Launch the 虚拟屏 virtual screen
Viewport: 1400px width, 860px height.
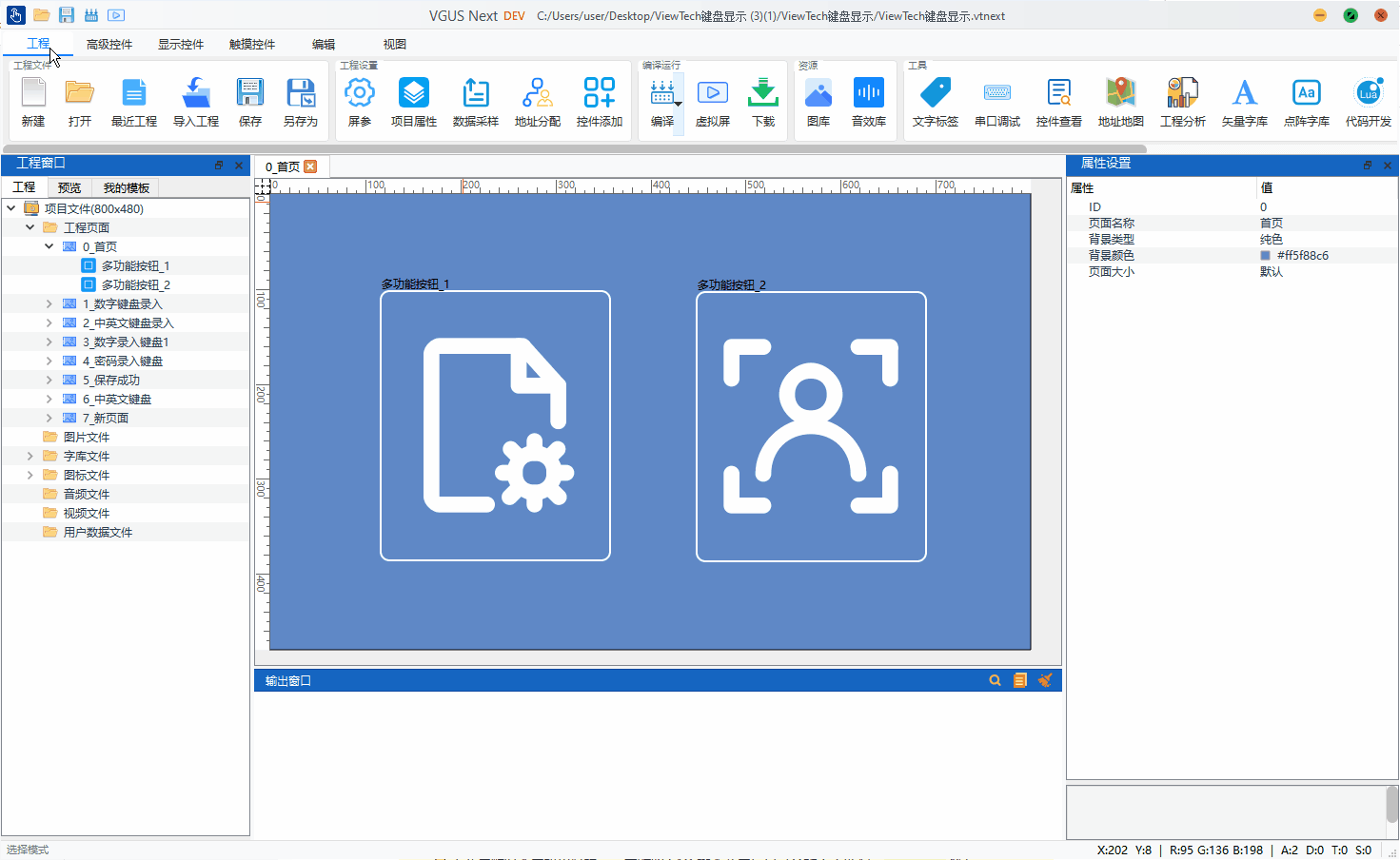click(x=713, y=102)
